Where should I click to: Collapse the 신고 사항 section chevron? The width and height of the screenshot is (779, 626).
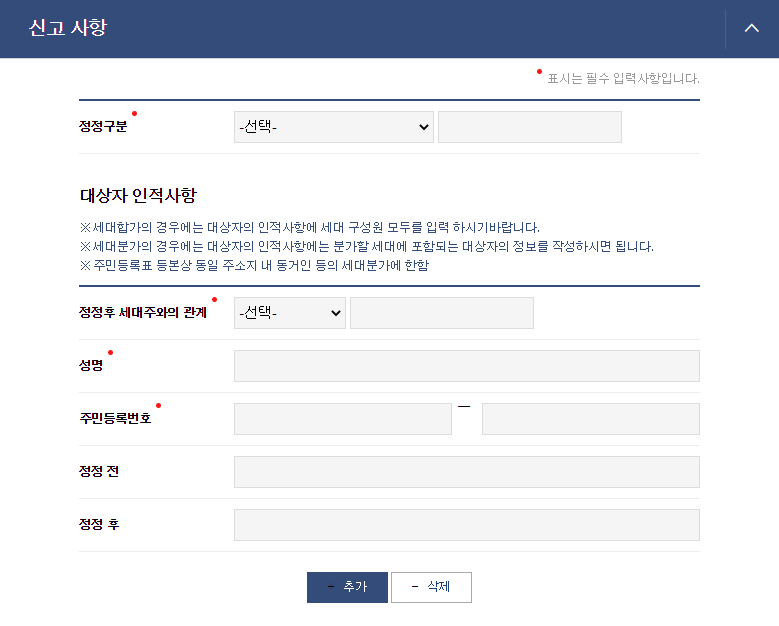point(751,28)
